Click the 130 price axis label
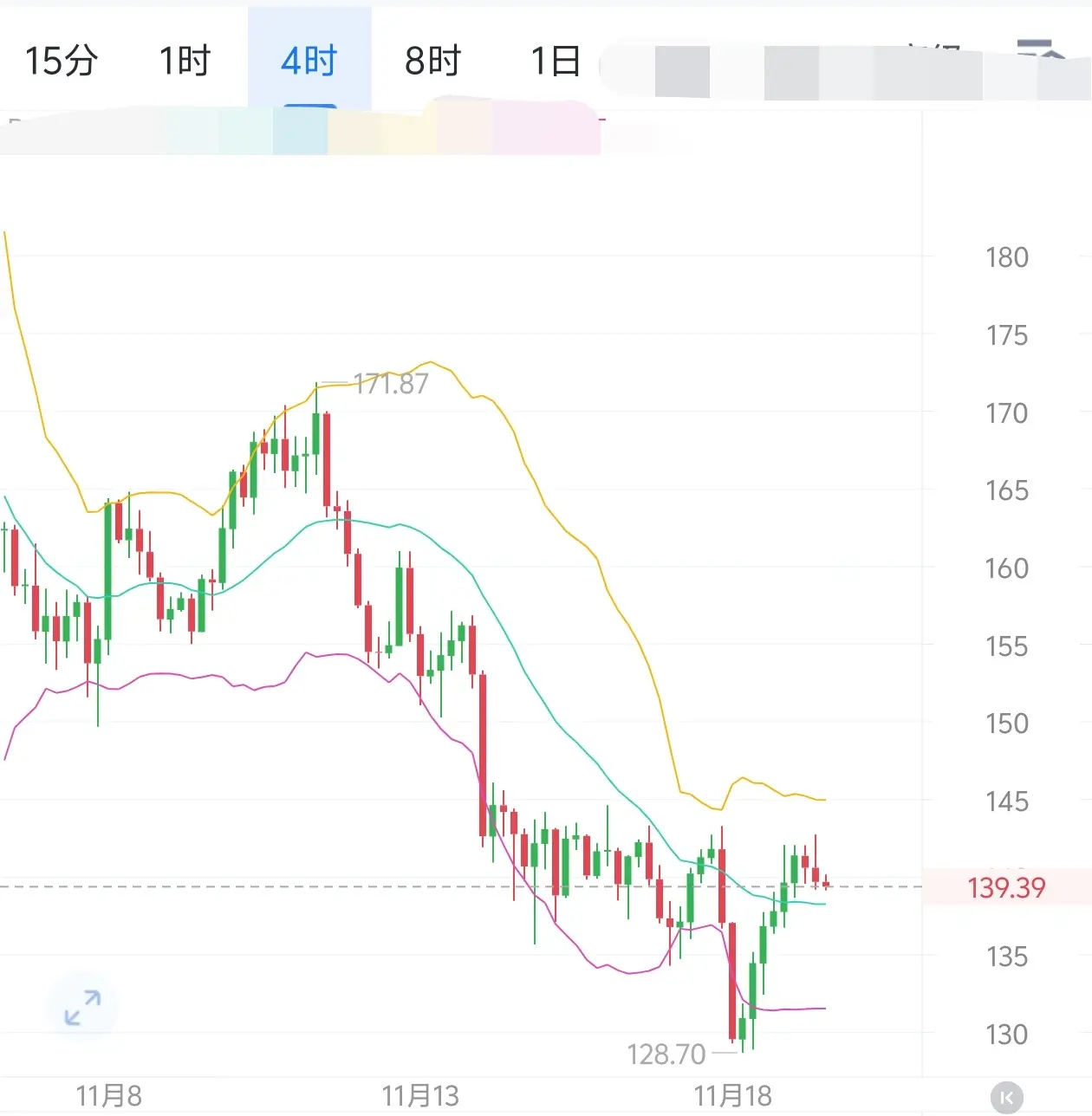The image size is (1092, 1116). pyautogui.click(x=1006, y=1035)
